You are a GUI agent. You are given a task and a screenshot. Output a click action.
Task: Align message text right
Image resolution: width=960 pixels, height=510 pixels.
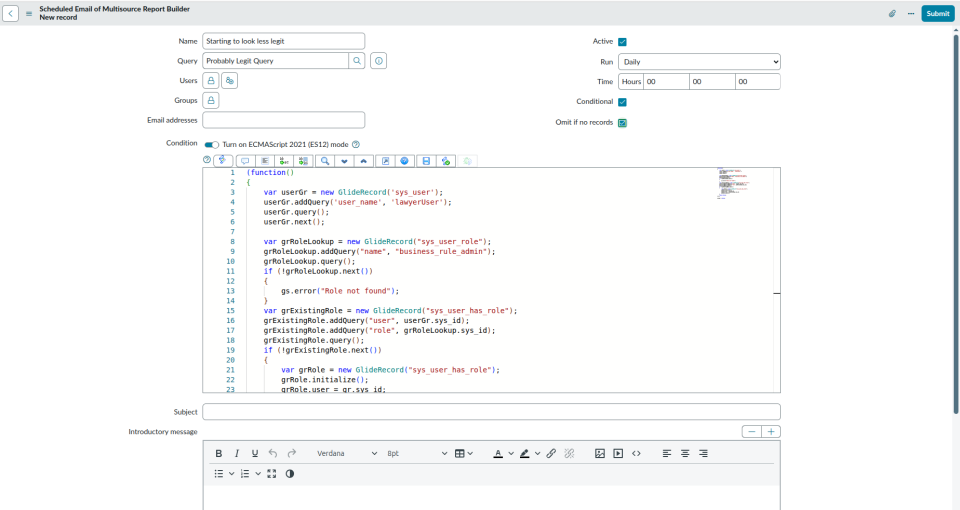click(703, 453)
